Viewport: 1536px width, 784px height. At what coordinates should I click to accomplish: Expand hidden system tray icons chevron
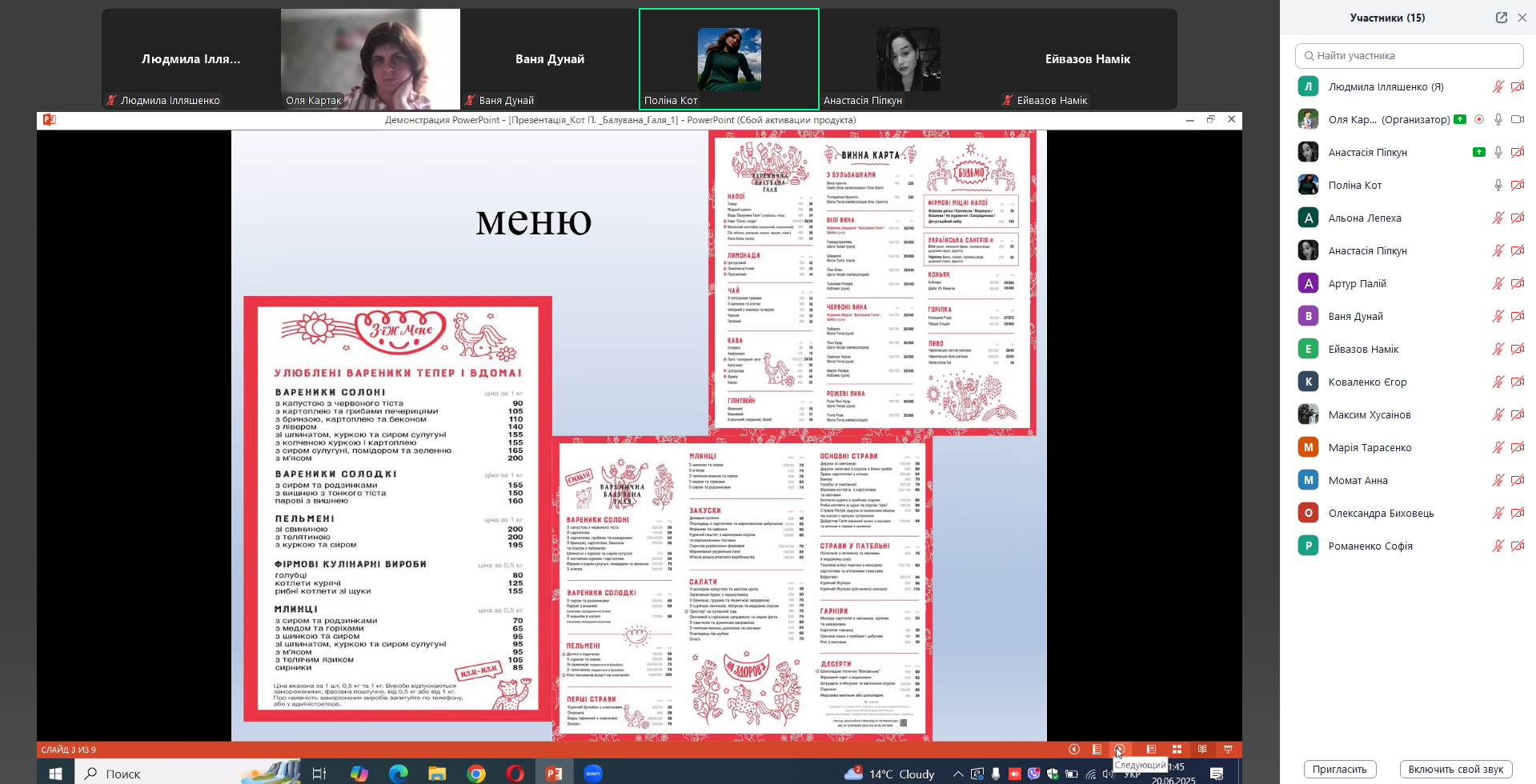957,774
